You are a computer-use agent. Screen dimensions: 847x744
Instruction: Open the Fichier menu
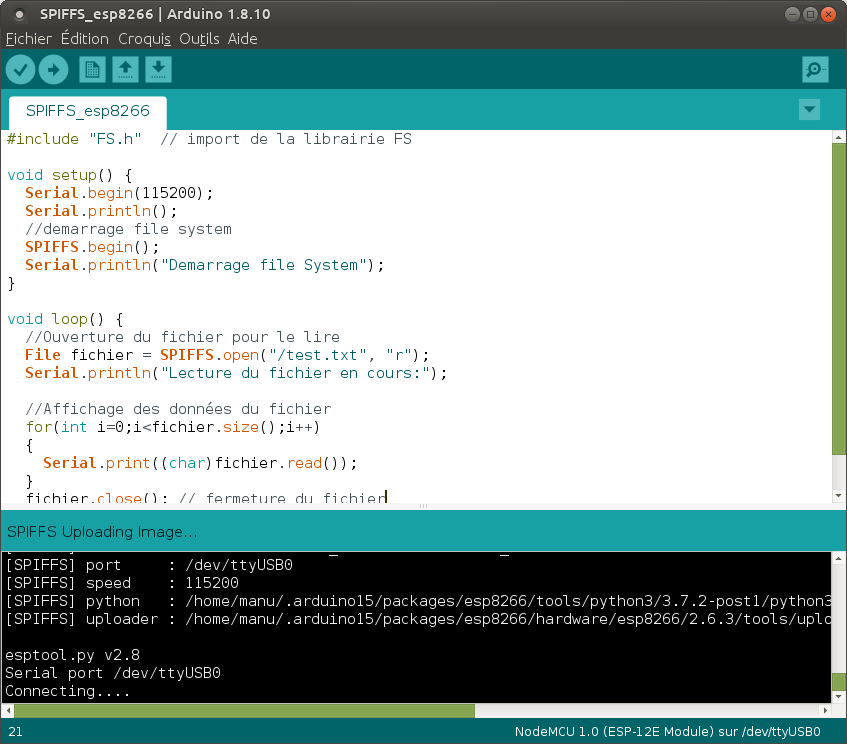[x=28, y=39]
